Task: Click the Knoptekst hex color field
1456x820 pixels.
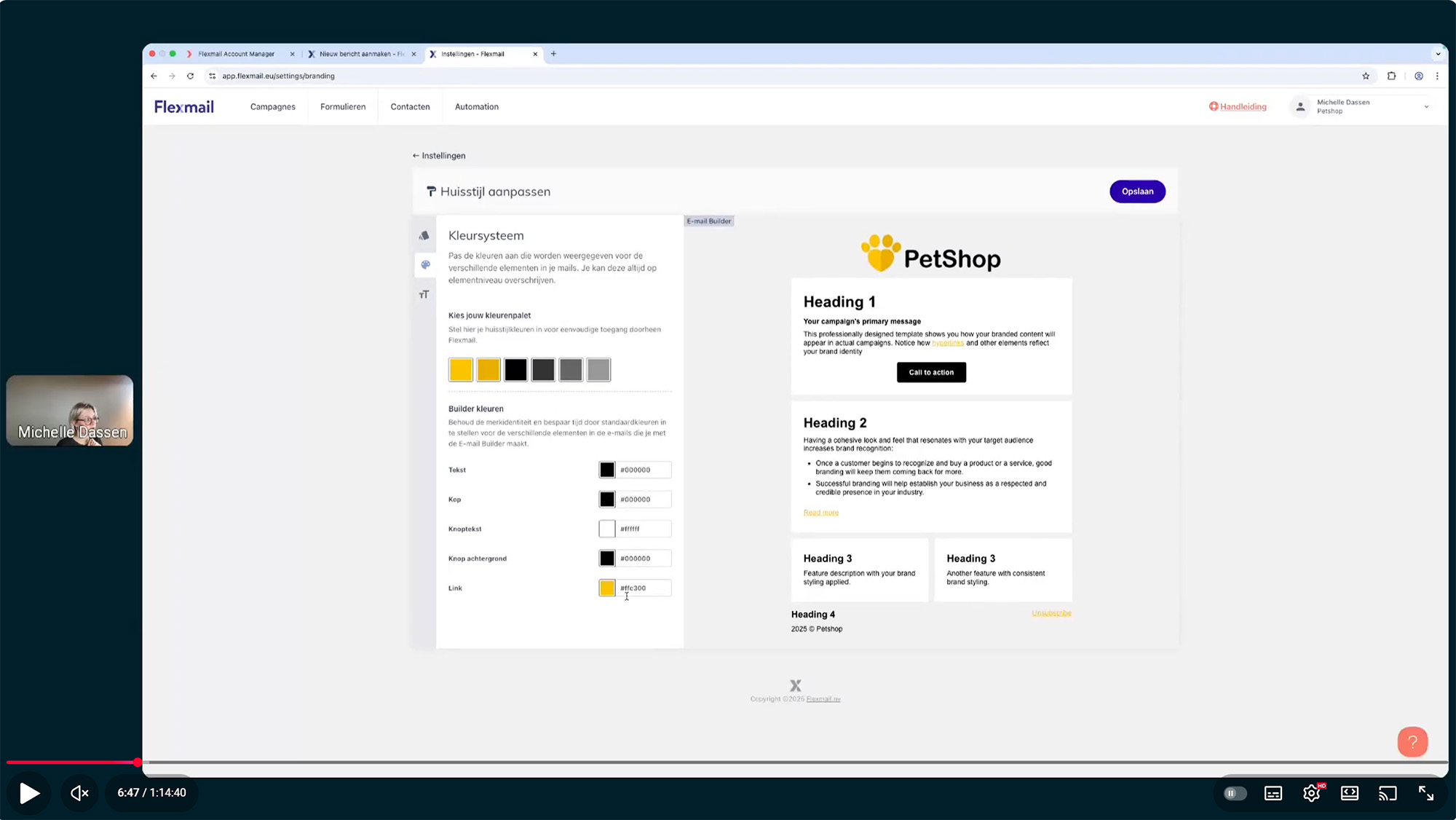Action: point(642,529)
